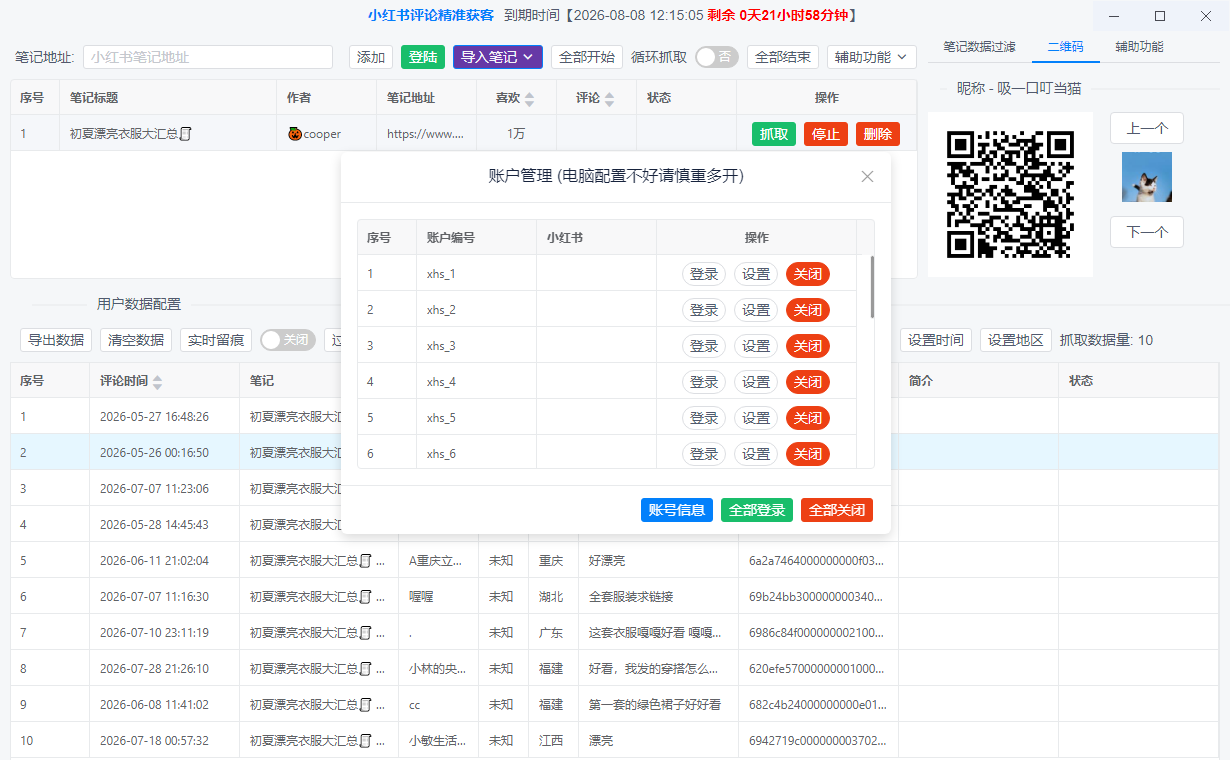Click cooper author avatar icon
This screenshot has width=1230, height=760.
pyautogui.click(x=295, y=134)
